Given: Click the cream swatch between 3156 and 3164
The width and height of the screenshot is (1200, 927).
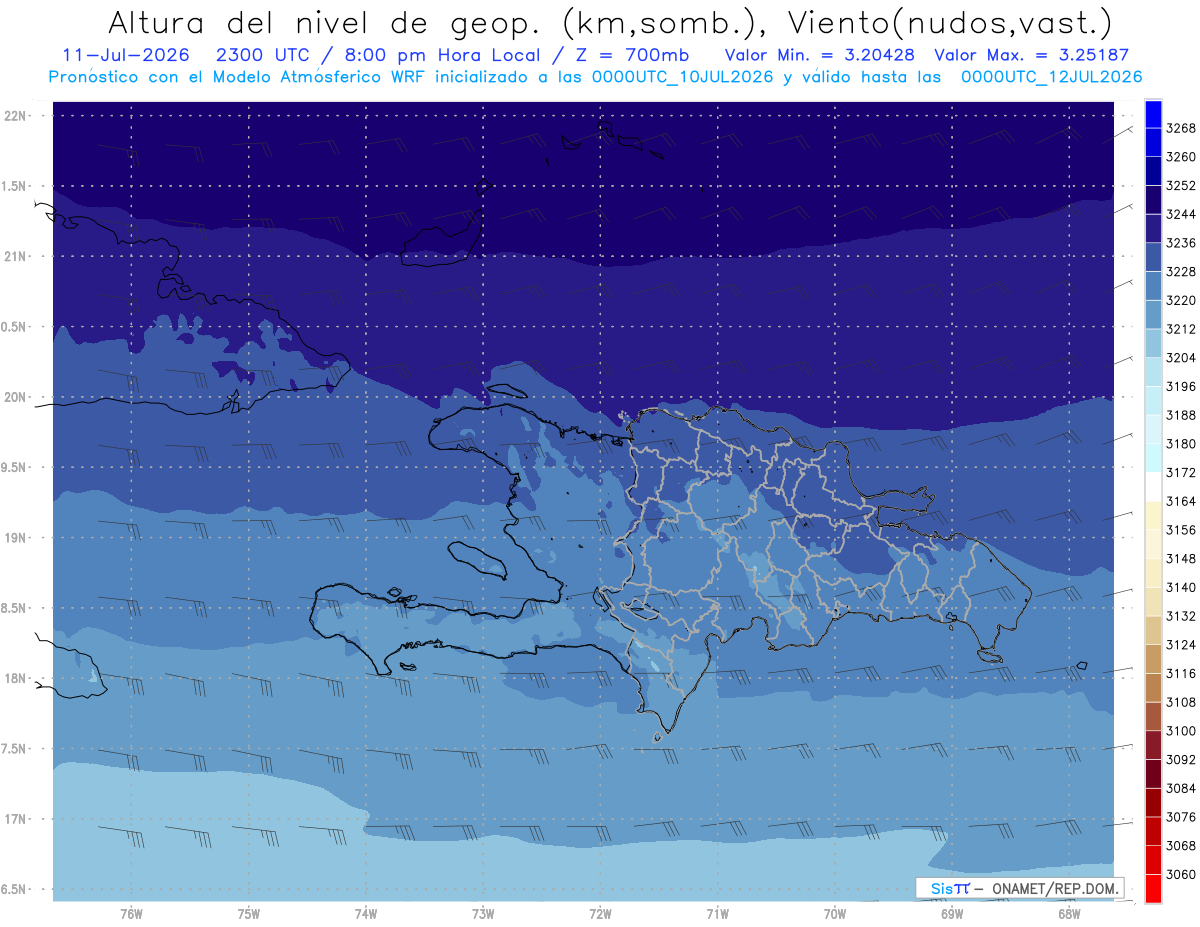Looking at the screenshot, I should [x=1153, y=515].
